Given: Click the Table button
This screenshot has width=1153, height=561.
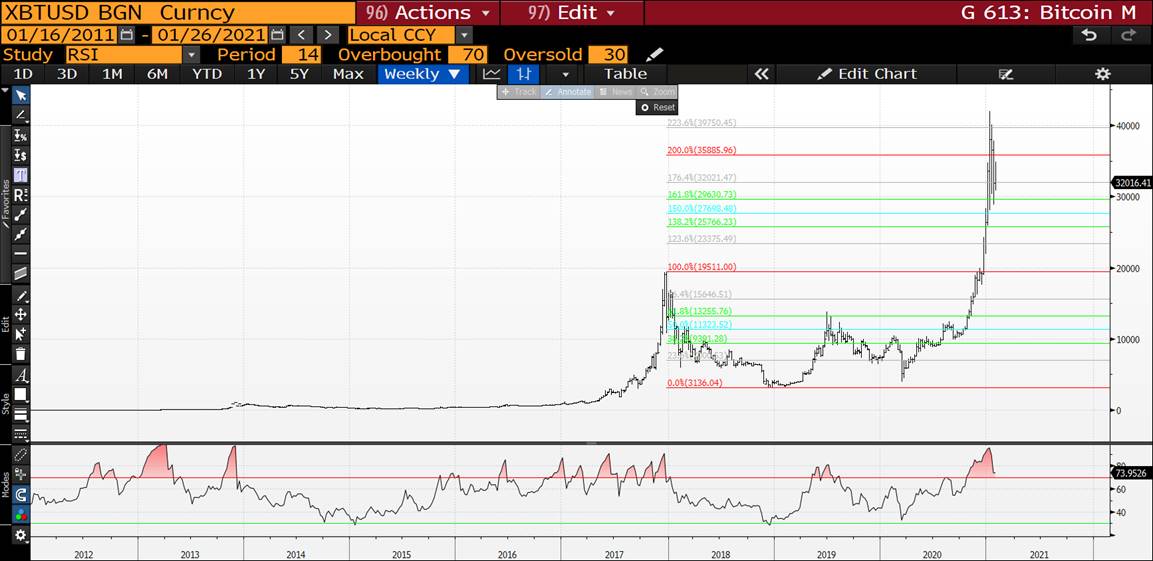Looking at the screenshot, I should pyautogui.click(x=626, y=74).
